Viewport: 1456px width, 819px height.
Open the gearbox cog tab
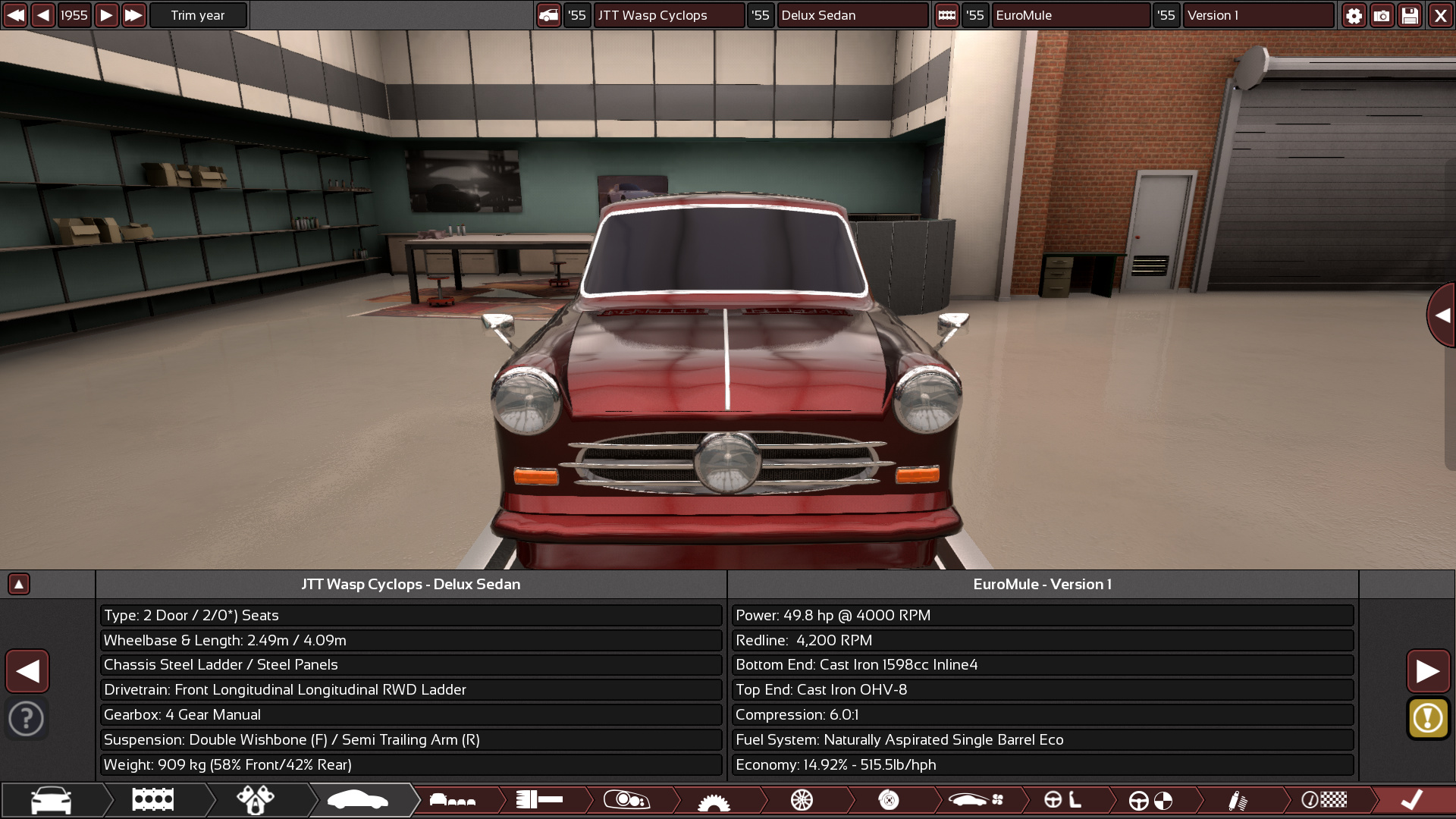point(714,801)
